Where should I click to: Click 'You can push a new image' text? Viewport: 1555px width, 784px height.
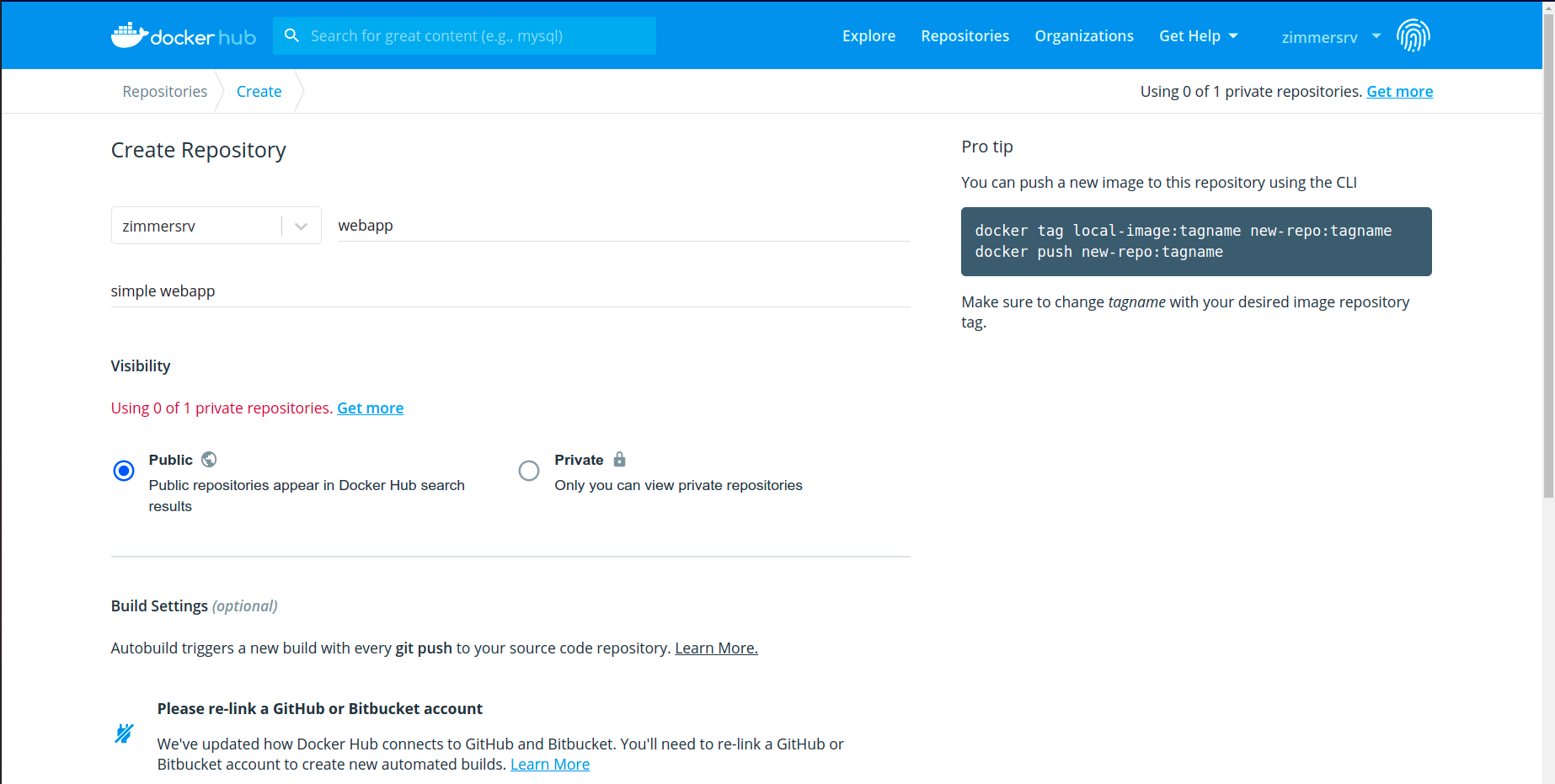click(1159, 182)
